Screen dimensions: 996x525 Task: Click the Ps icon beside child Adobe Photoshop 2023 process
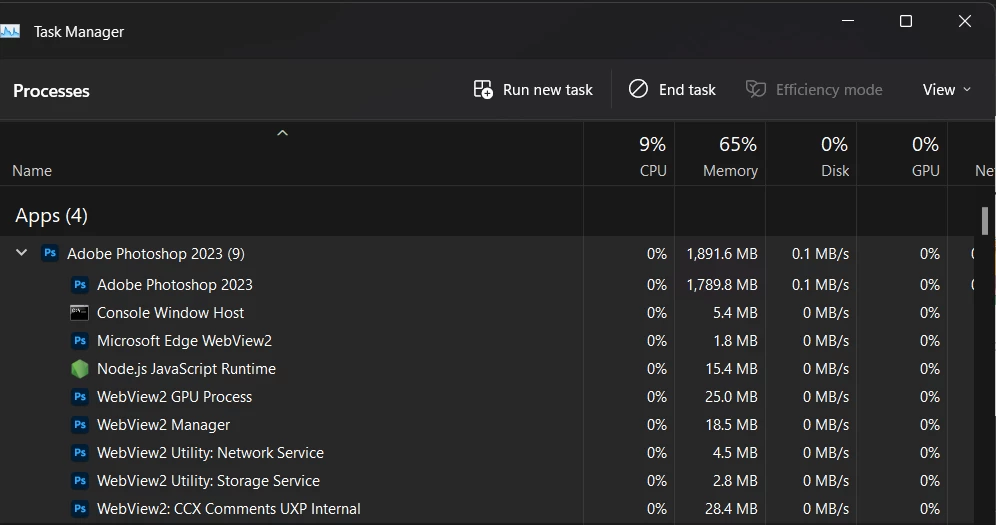click(79, 284)
